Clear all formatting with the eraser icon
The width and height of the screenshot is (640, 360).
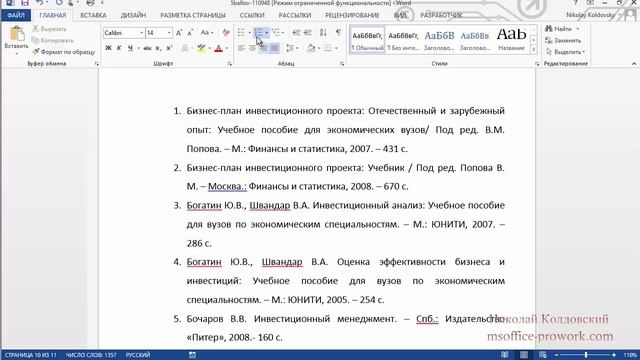click(x=226, y=33)
